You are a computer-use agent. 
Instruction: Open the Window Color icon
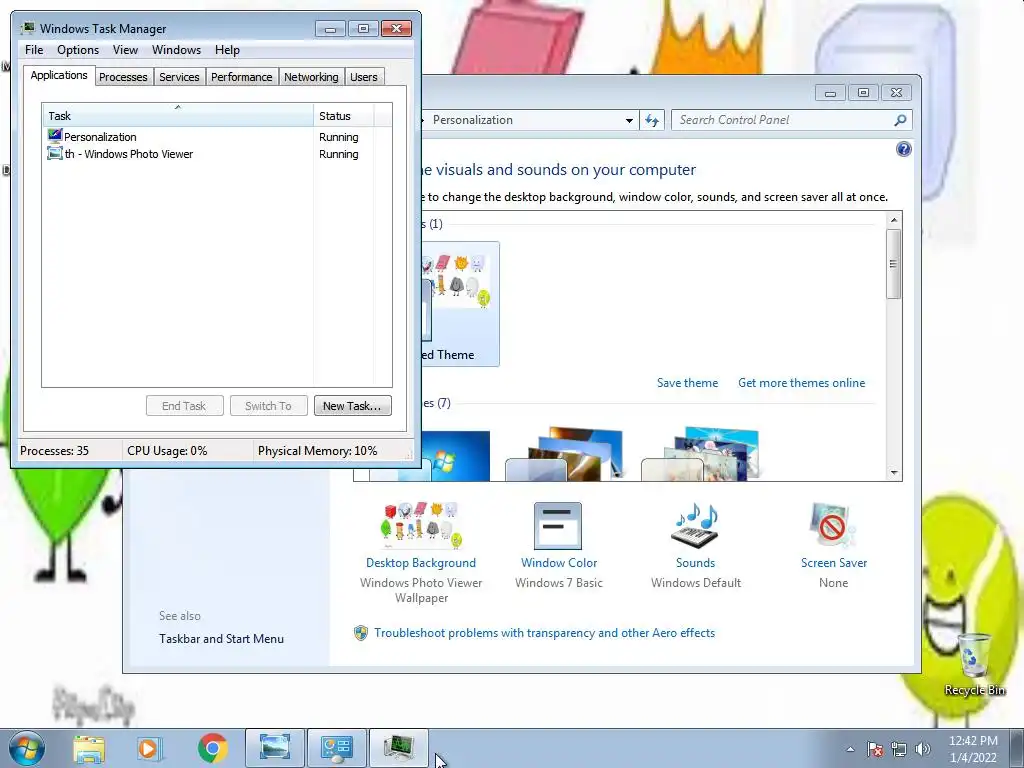click(558, 526)
